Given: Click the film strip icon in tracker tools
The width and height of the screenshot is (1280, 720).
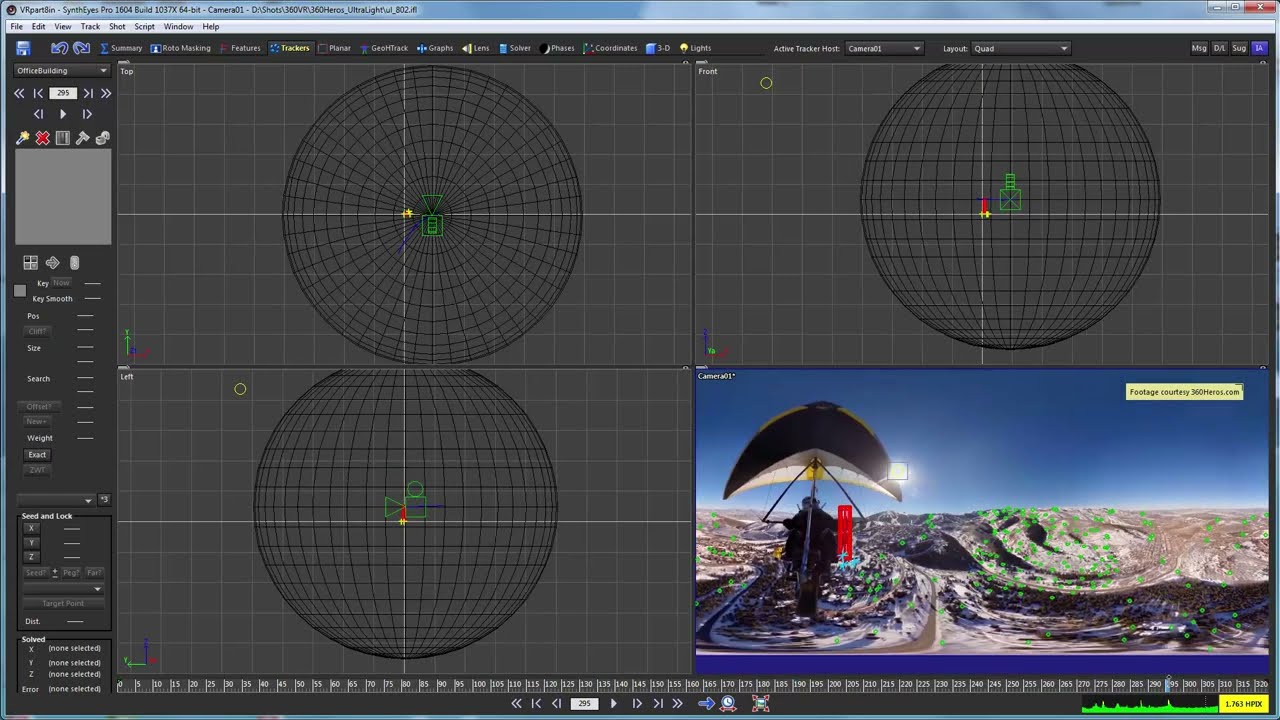Looking at the screenshot, I should 62,138.
